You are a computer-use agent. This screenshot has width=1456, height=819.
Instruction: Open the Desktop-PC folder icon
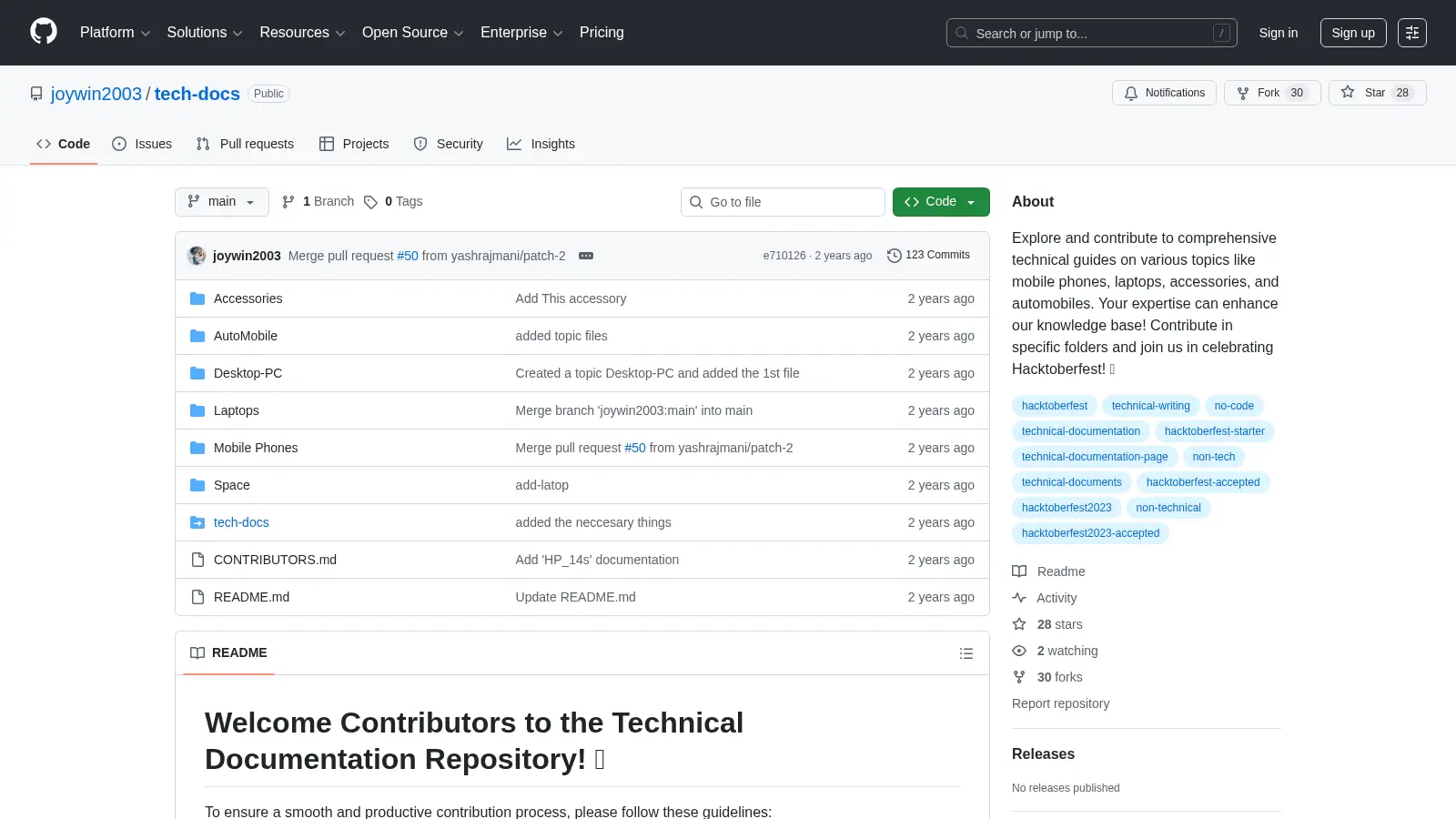point(197,373)
